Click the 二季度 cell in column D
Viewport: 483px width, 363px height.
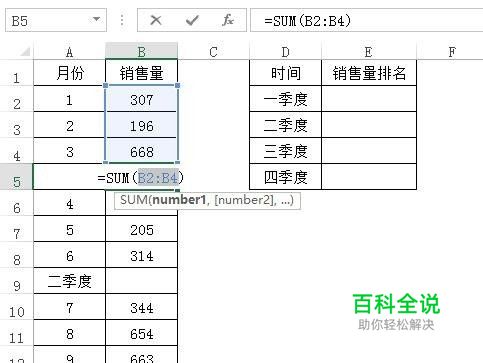pos(285,125)
